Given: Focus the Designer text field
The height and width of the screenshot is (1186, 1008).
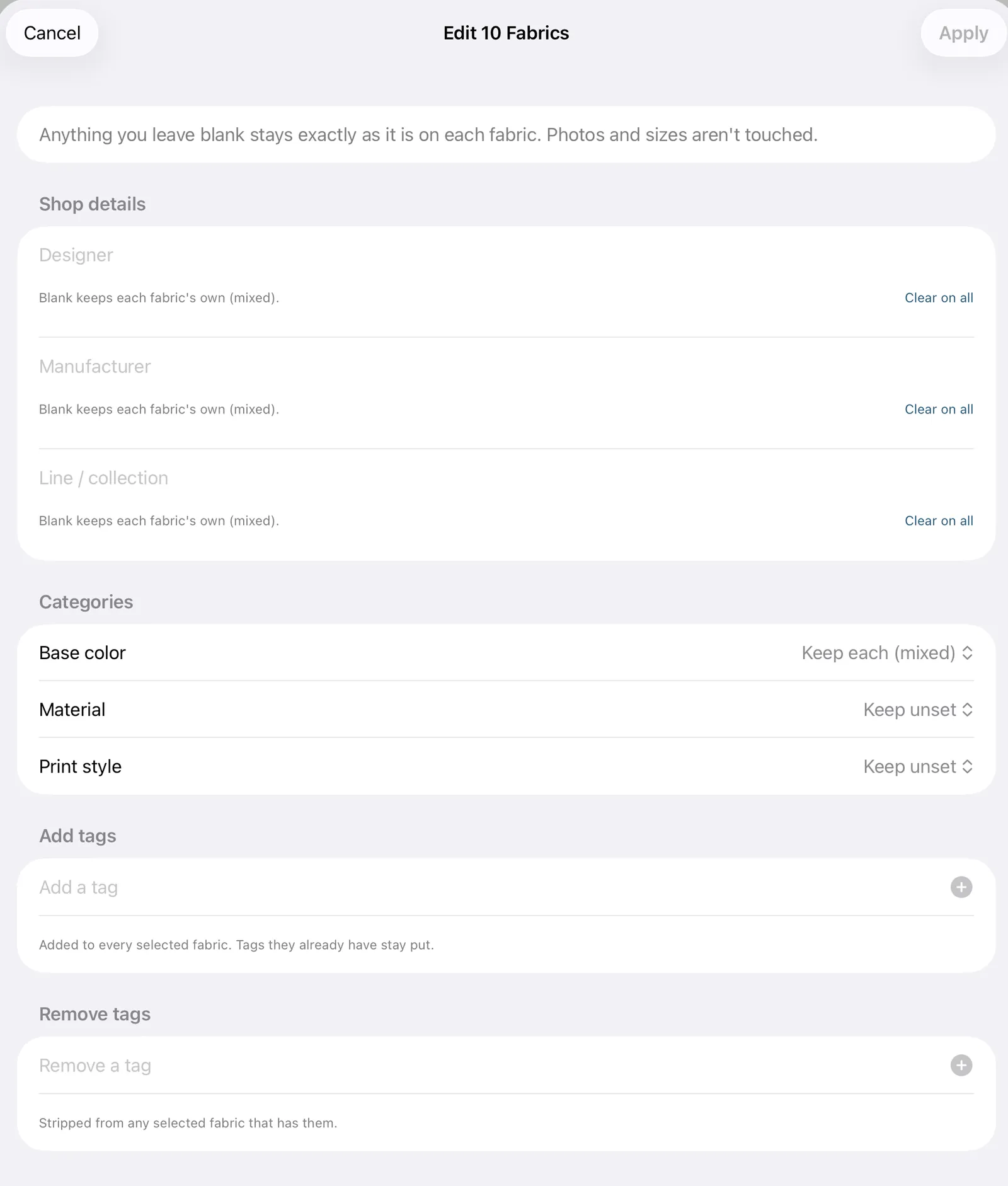Looking at the screenshot, I should [x=506, y=255].
